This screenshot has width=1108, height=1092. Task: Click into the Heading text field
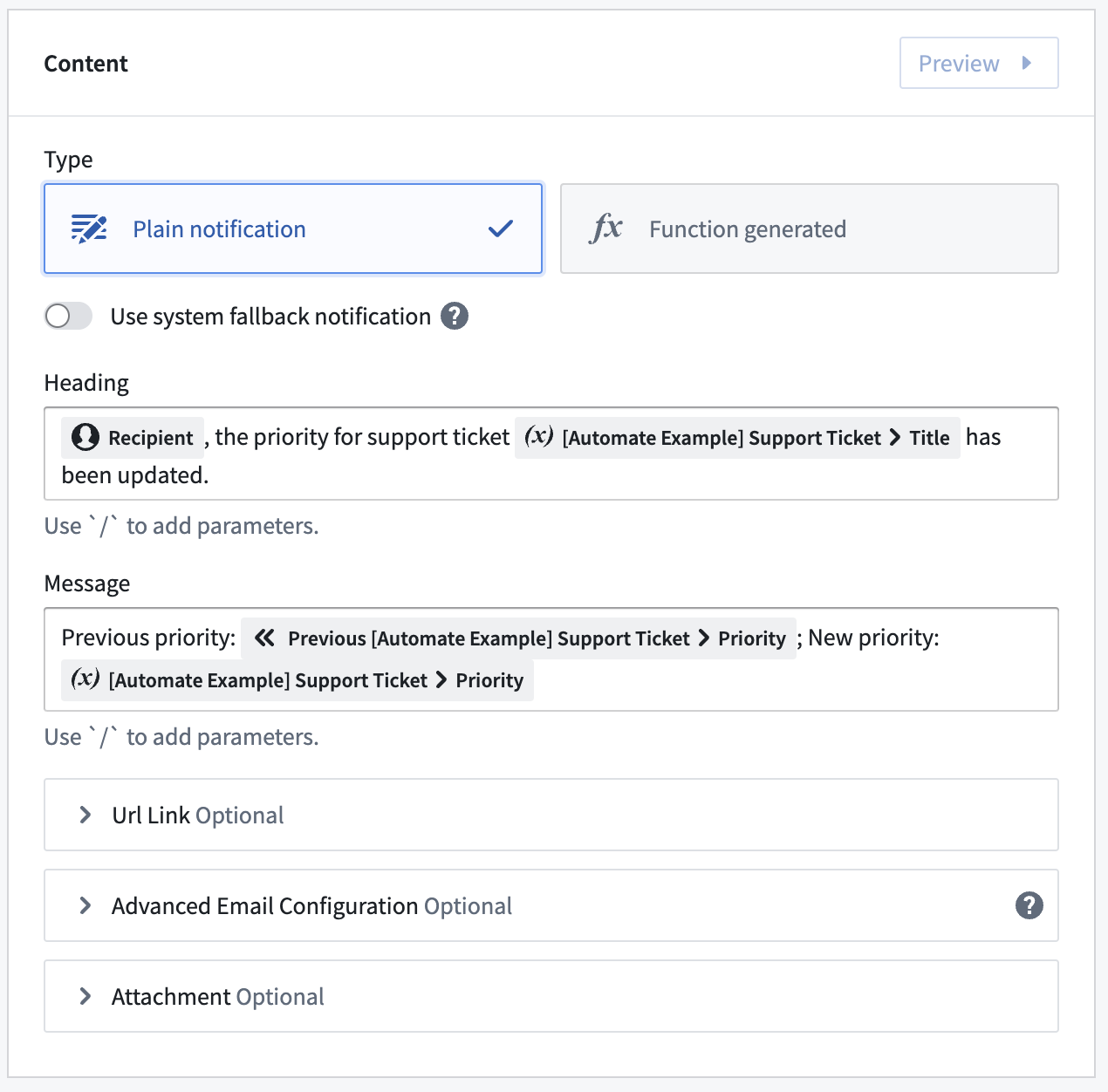coord(551,454)
